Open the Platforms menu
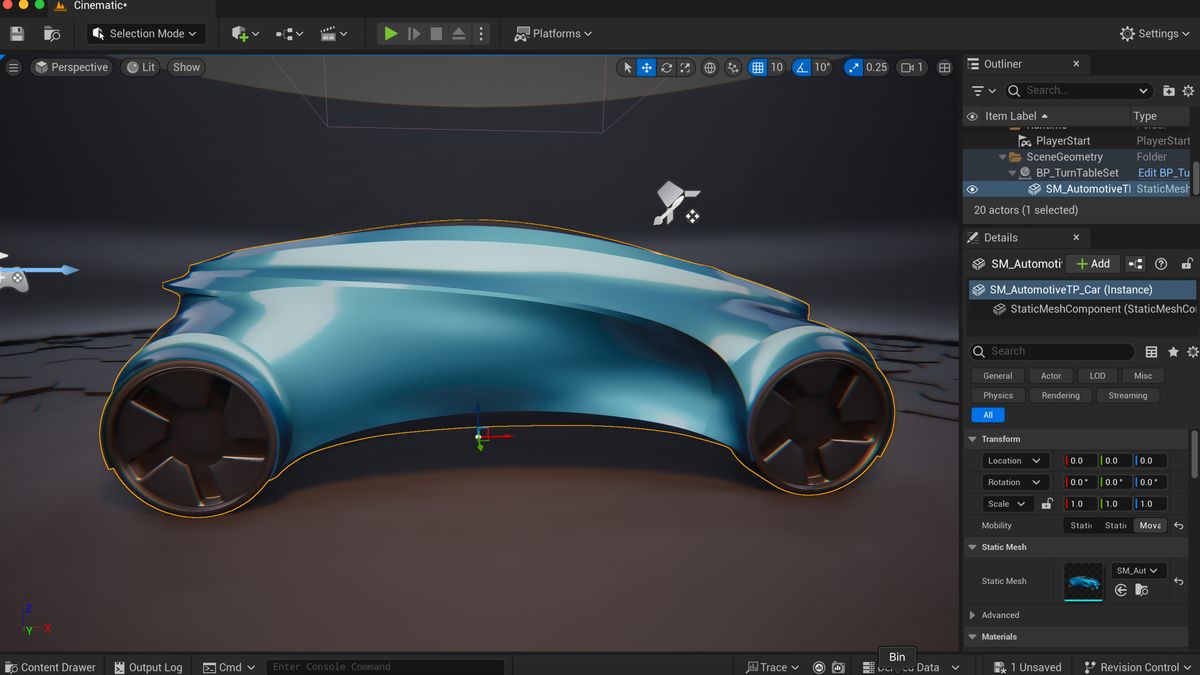Viewport: 1200px width, 675px height. click(x=553, y=33)
